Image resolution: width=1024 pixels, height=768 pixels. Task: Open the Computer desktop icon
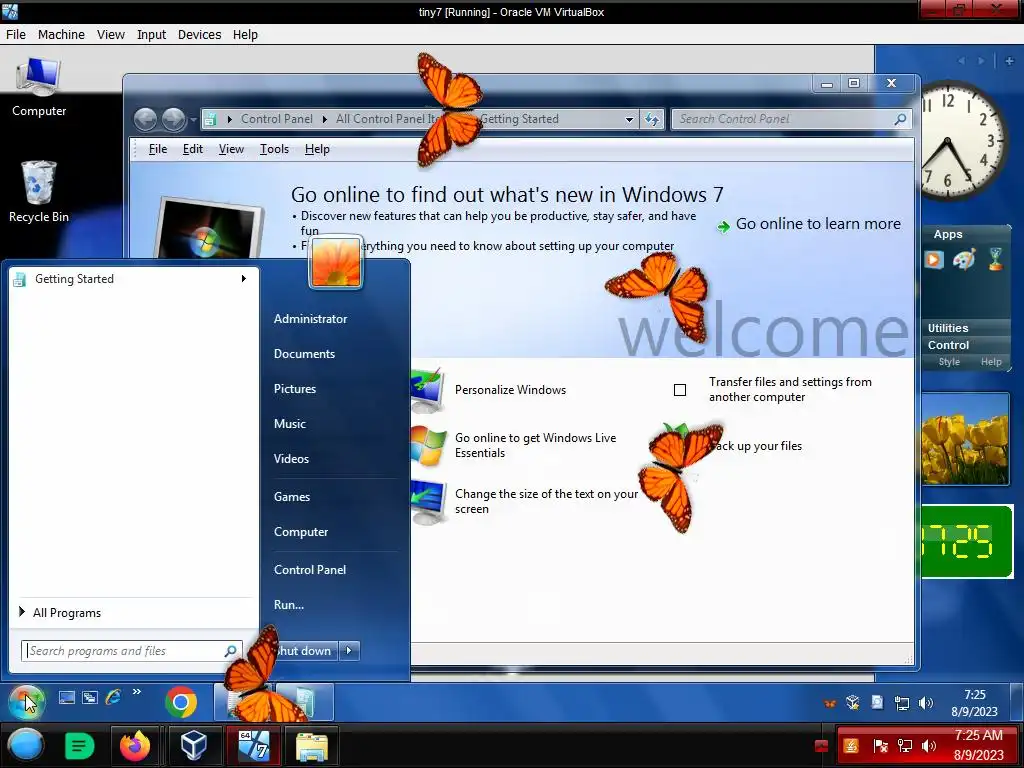tap(39, 87)
